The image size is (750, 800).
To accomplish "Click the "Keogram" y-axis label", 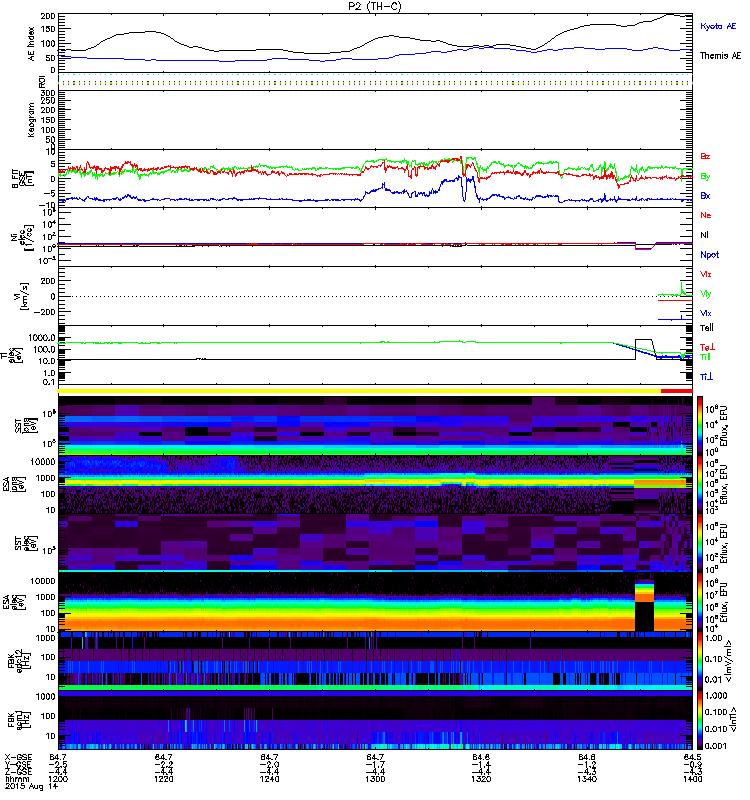I will [x=32, y=119].
